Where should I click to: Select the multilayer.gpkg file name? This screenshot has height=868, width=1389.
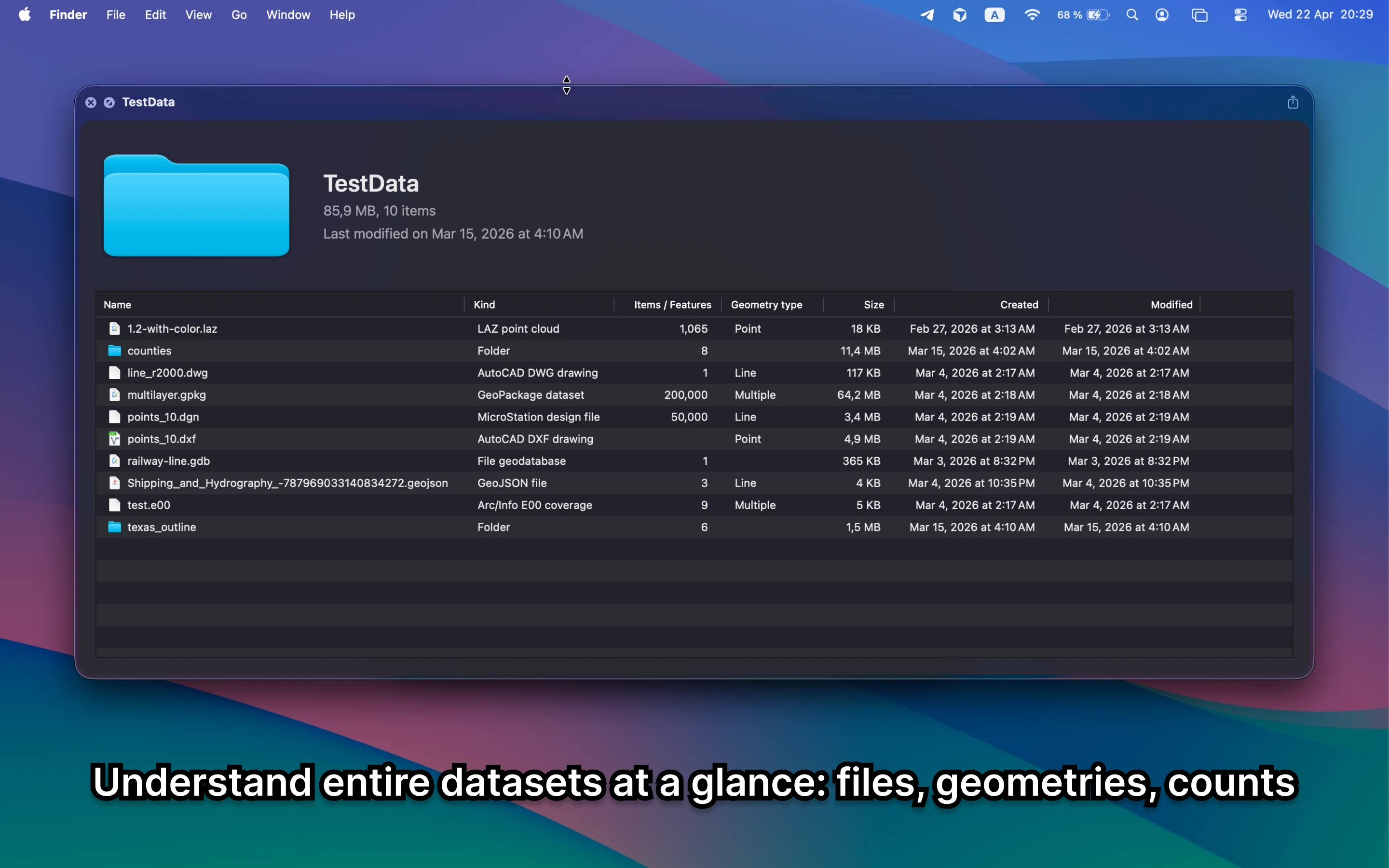[166, 394]
